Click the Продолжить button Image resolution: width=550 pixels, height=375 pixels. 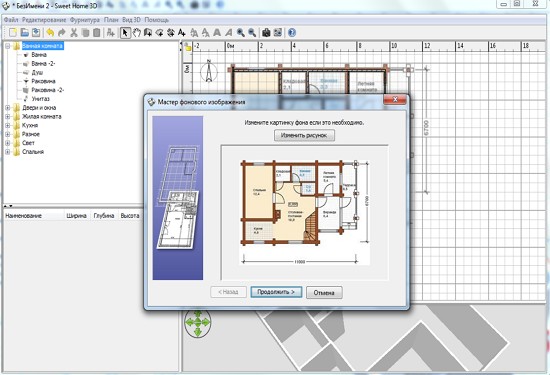pyautogui.click(x=276, y=292)
